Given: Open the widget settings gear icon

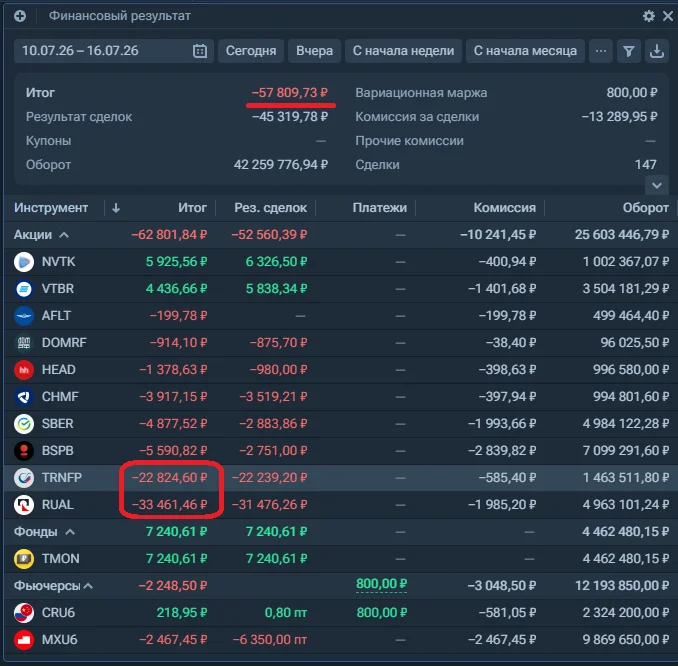Looking at the screenshot, I should coord(649,16).
